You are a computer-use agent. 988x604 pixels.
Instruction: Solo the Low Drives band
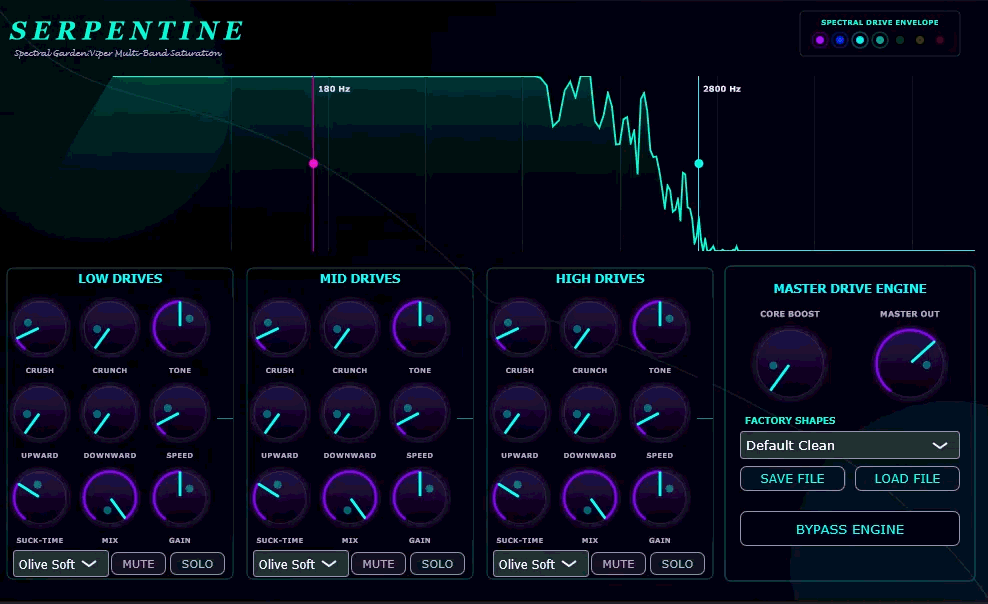[x=197, y=564]
